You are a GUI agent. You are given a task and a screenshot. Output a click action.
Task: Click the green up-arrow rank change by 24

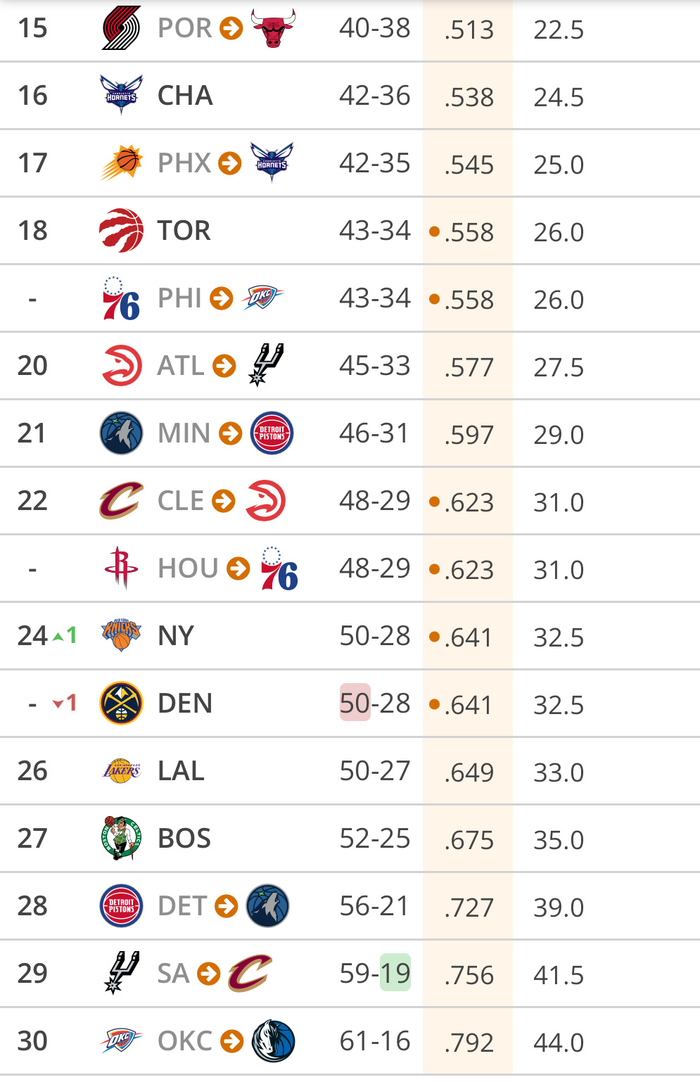(65, 636)
